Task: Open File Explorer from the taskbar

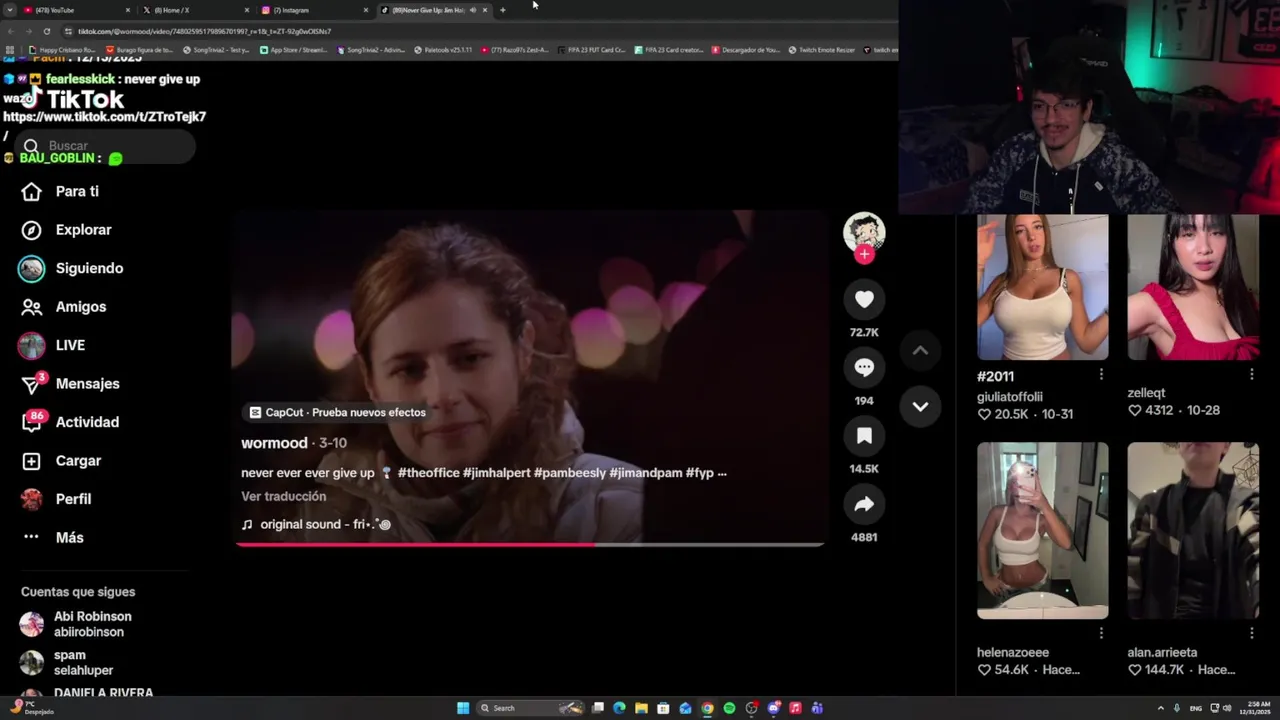Action: click(641, 708)
